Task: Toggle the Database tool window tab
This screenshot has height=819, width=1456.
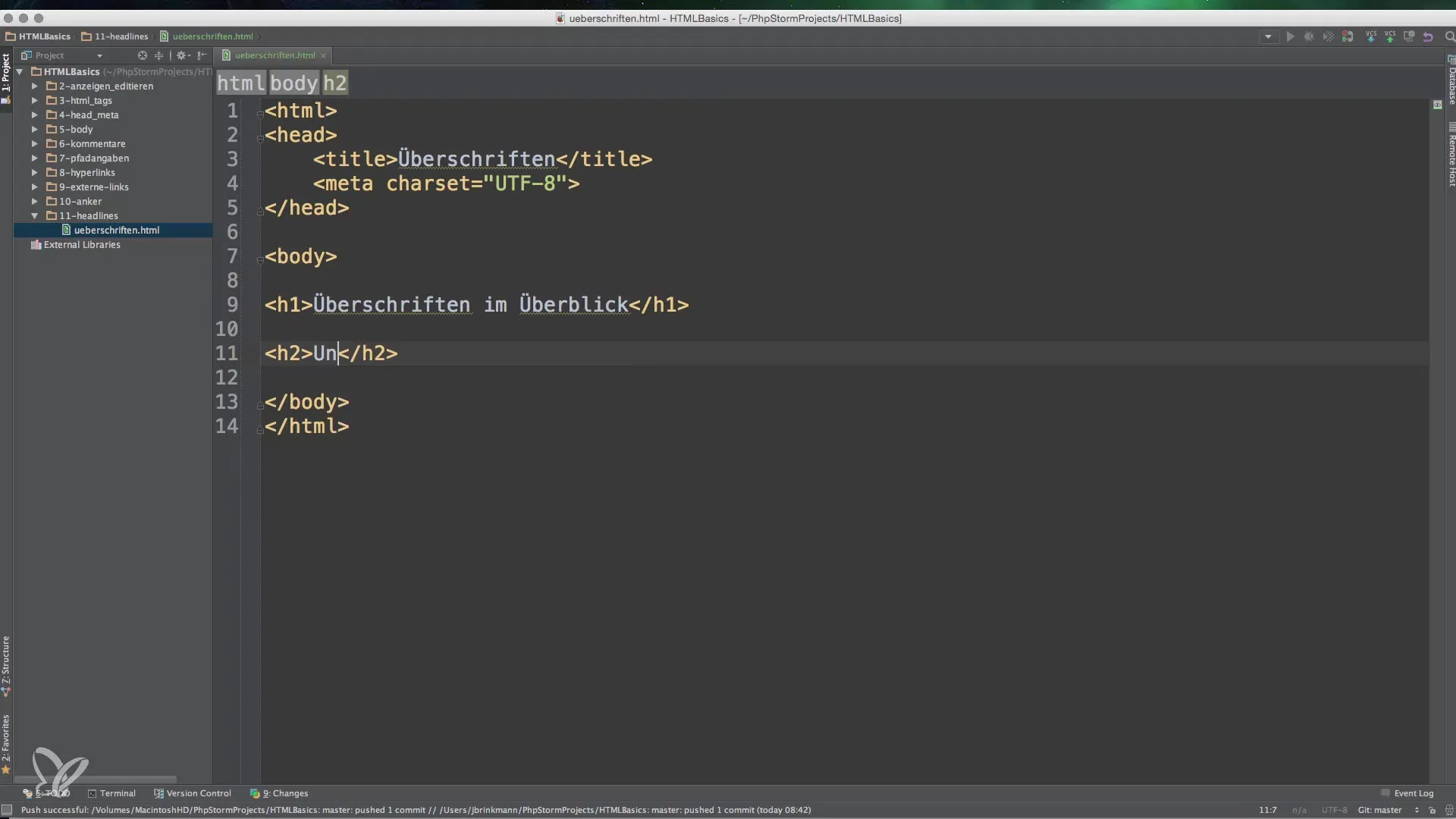Action: coord(1451,79)
